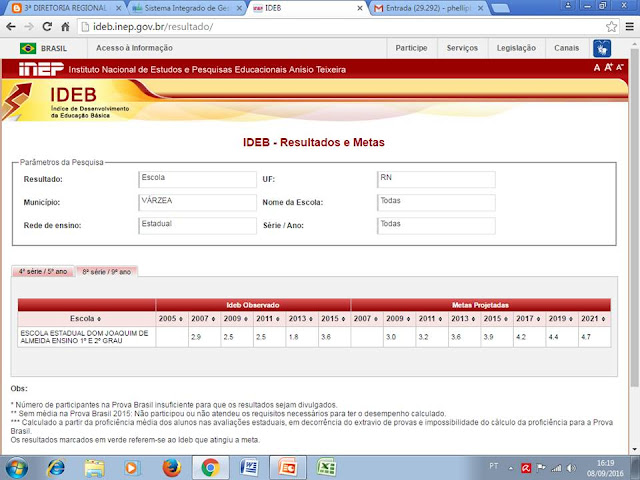Show hidden tray icons arrow
The width and height of the screenshot is (640, 480).
[511, 468]
